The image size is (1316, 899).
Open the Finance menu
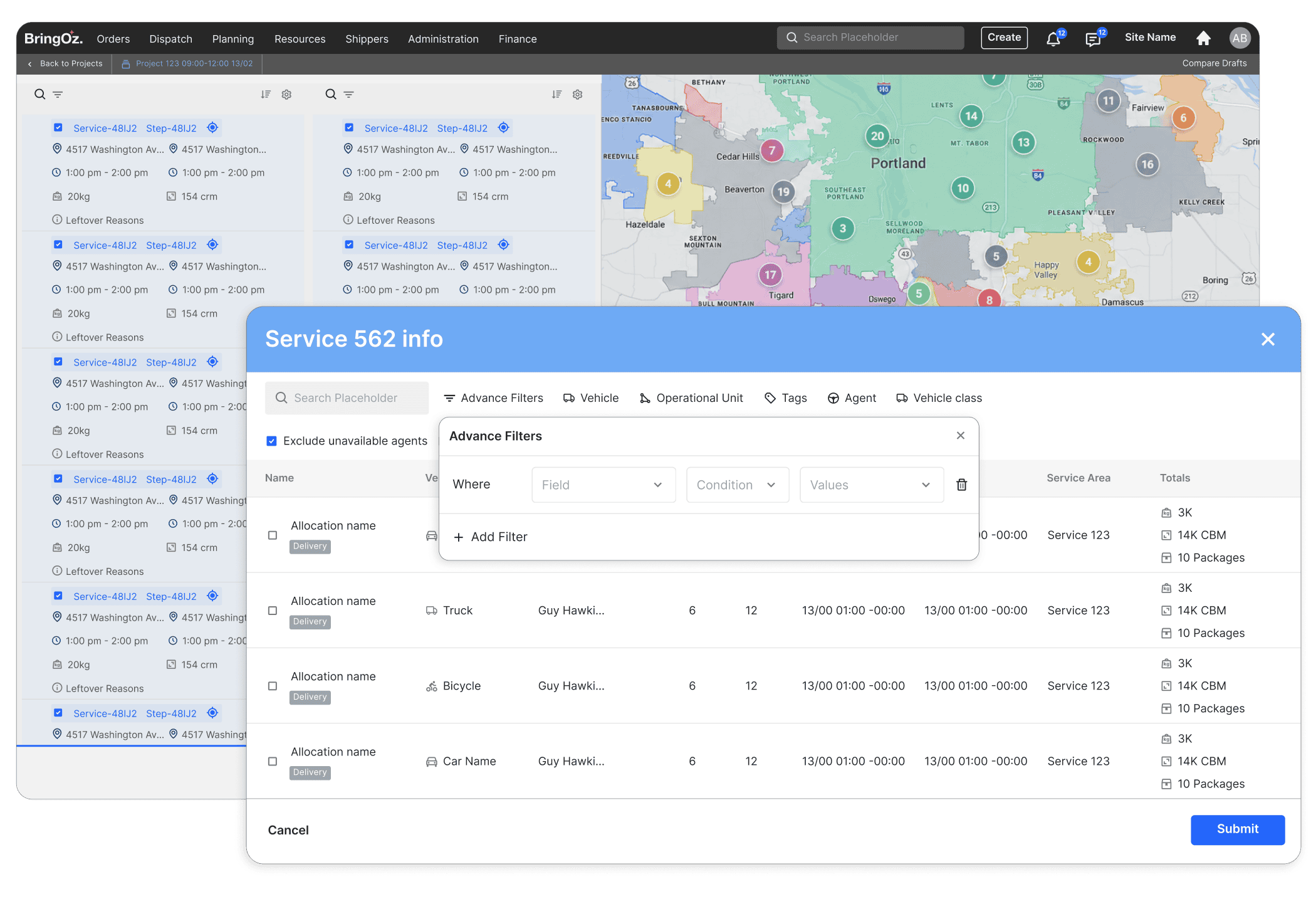click(518, 39)
